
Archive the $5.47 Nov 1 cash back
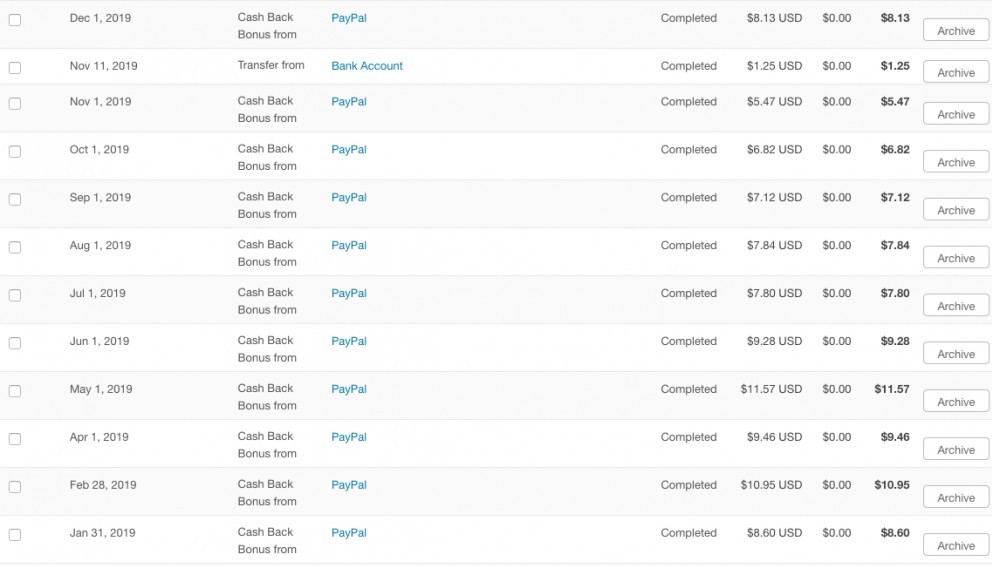tap(956, 114)
